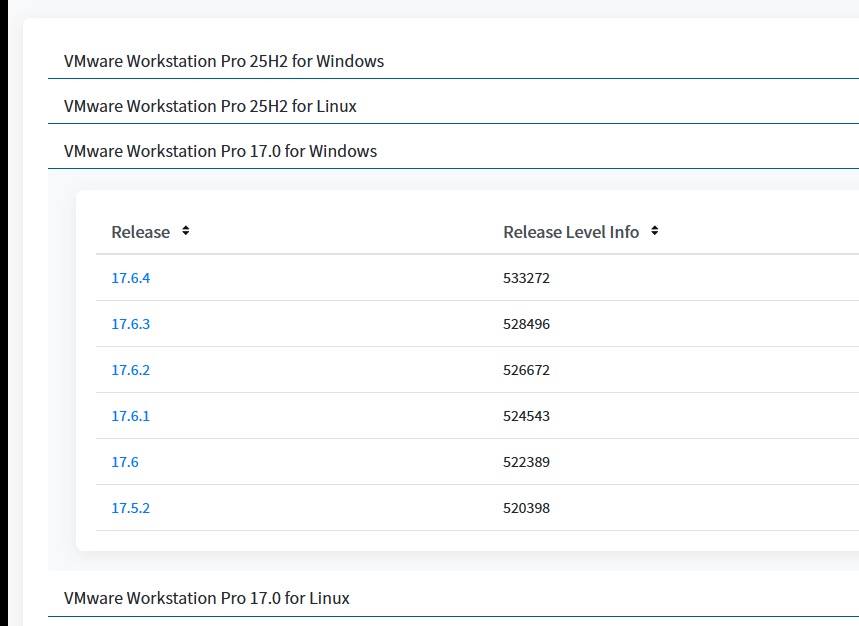This screenshot has height=626, width=859.
Task: Open release 17.6.1 link
Action: 130,416
